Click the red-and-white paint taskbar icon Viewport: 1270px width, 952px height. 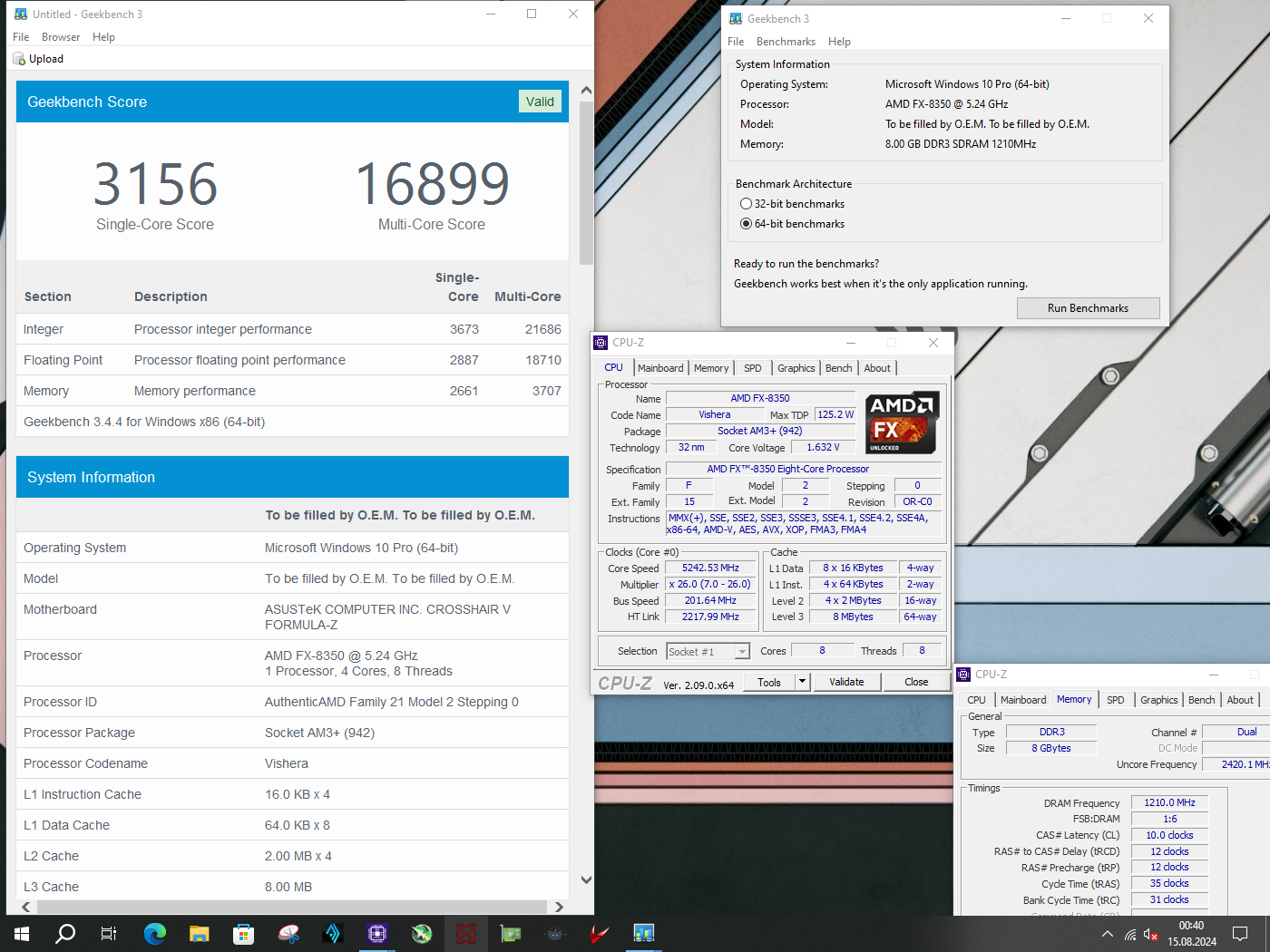(x=288, y=933)
